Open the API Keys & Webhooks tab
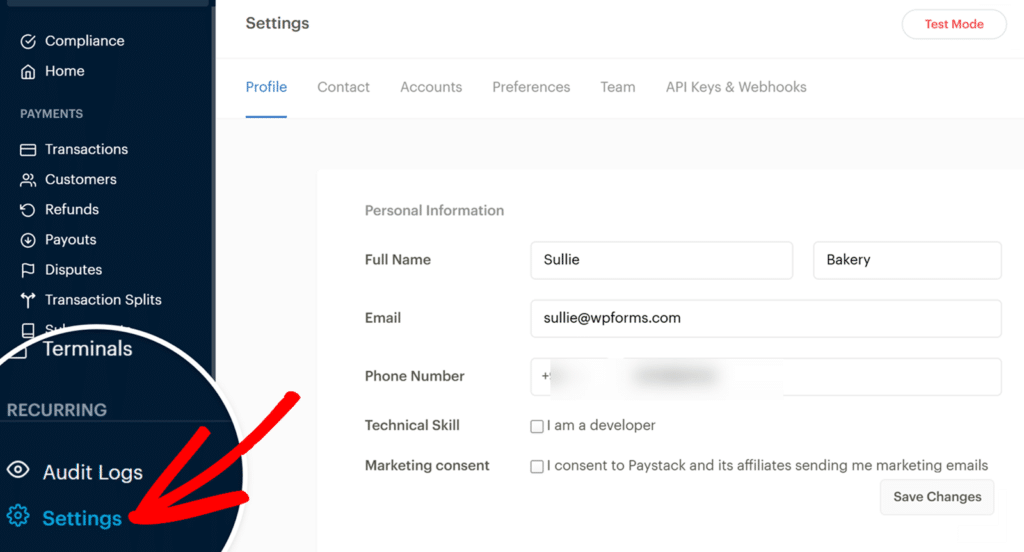The image size is (1024, 552). [736, 87]
